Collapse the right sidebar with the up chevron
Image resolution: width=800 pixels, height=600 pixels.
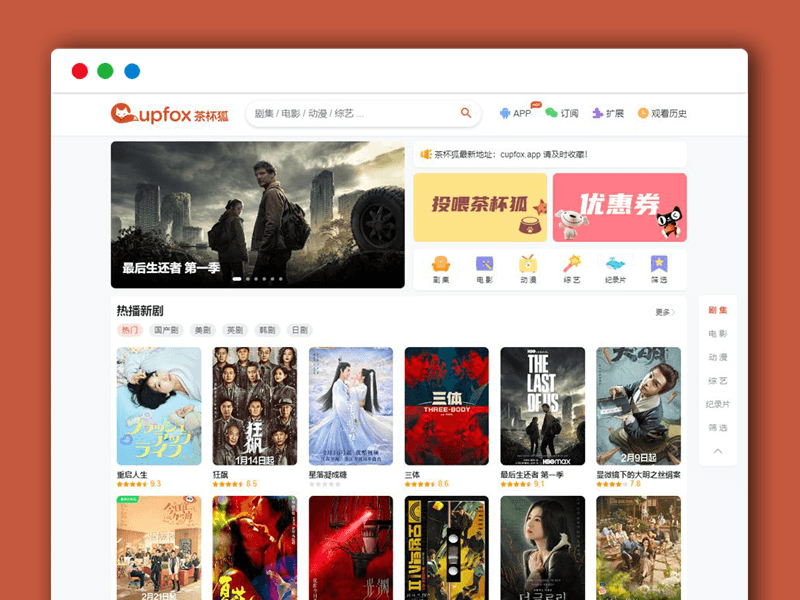716,451
